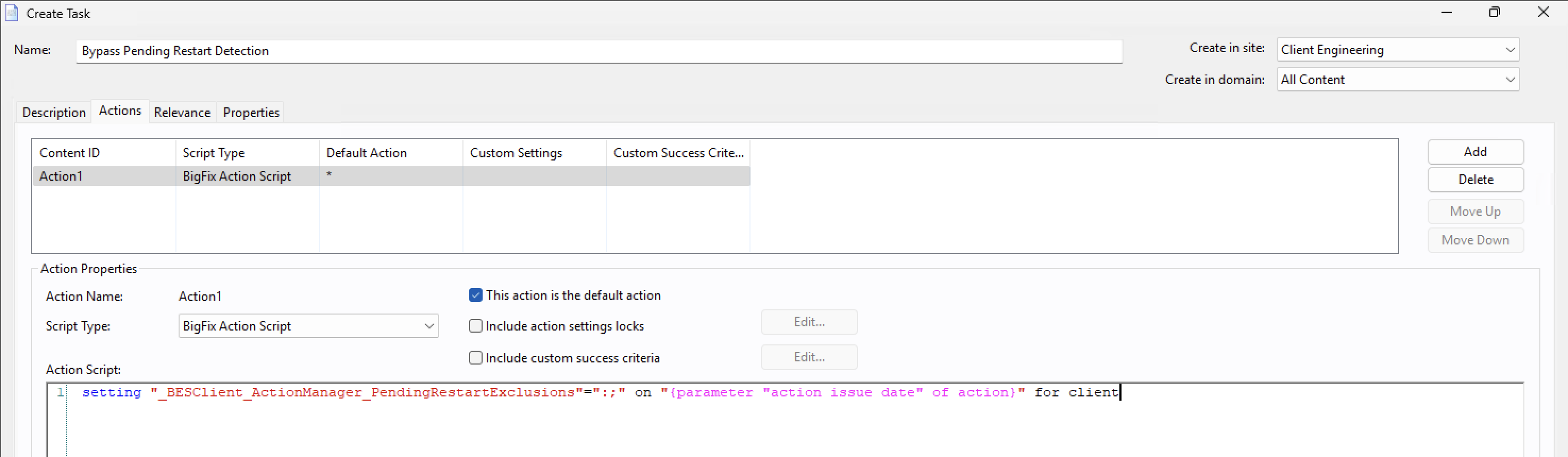Enable 'Include action settings locks' checkbox
Viewport: 1568px width, 457px height.
coord(475,326)
